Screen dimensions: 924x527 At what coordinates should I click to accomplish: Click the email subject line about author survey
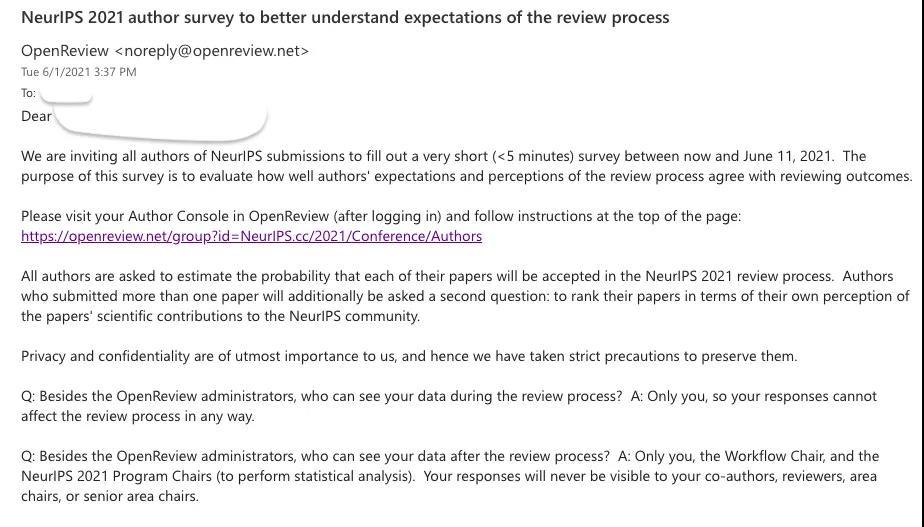tap(345, 17)
